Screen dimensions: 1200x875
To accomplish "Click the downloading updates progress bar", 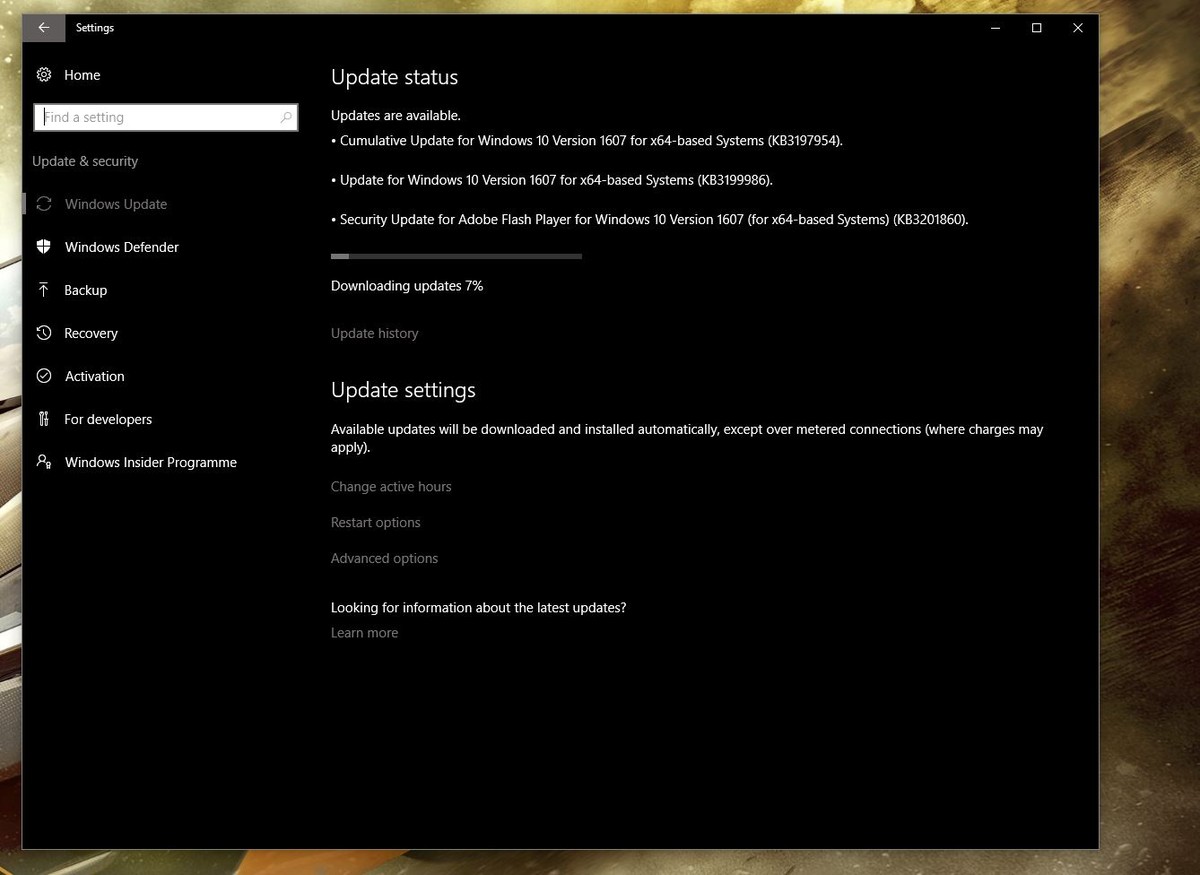I will pyautogui.click(x=456, y=256).
